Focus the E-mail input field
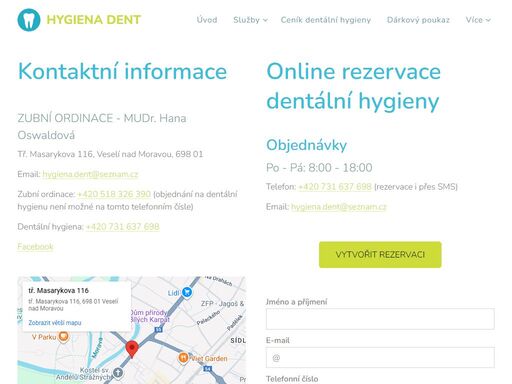Image resolution: width=512 pixels, height=384 pixels. pos(380,358)
